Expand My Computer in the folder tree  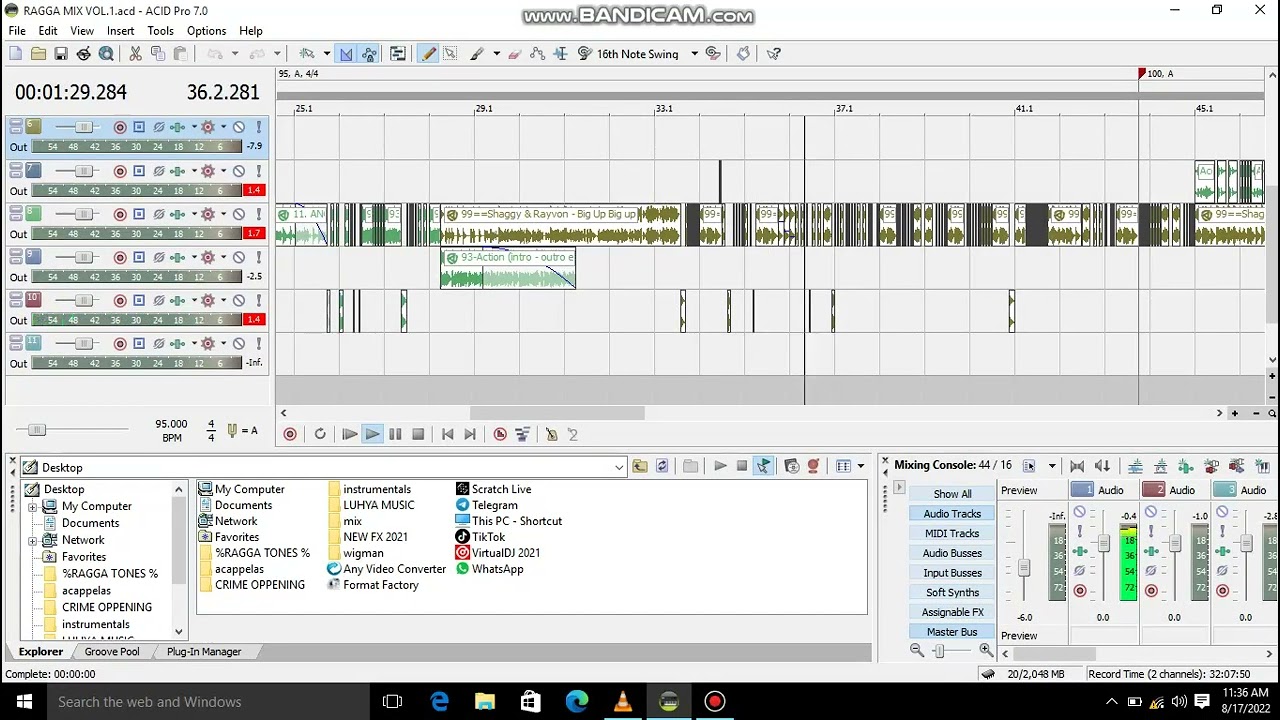tap(33, 507)
